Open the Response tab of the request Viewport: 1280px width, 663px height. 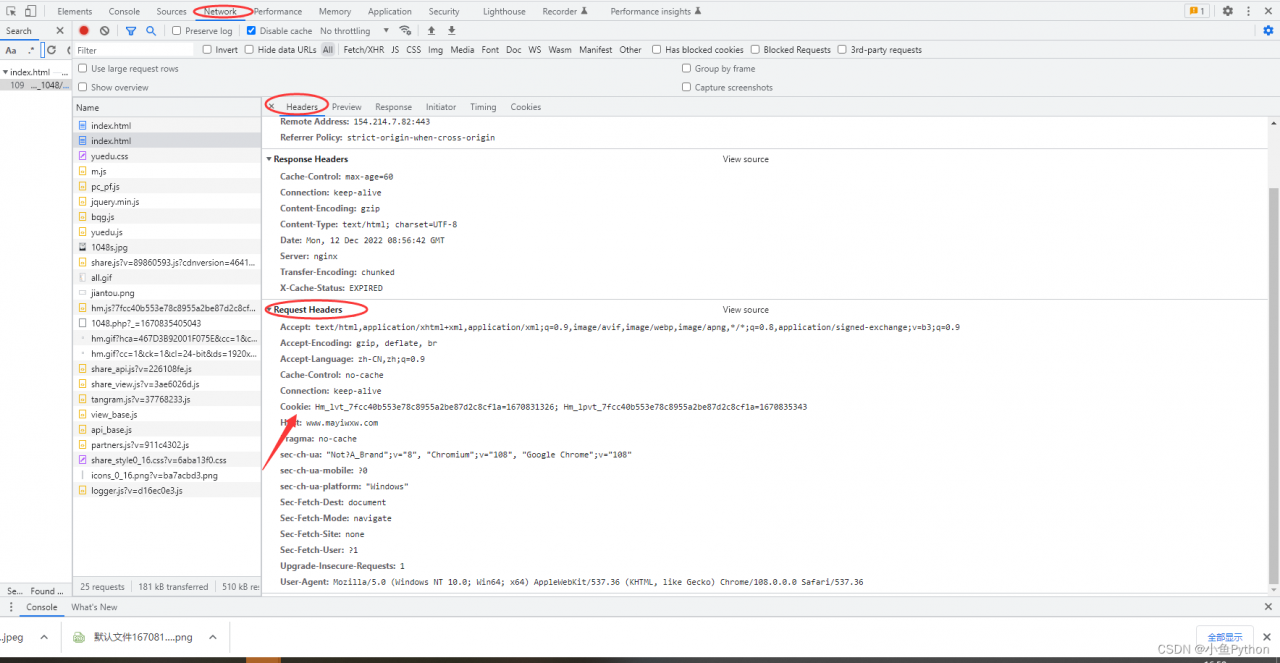point(393,107)
